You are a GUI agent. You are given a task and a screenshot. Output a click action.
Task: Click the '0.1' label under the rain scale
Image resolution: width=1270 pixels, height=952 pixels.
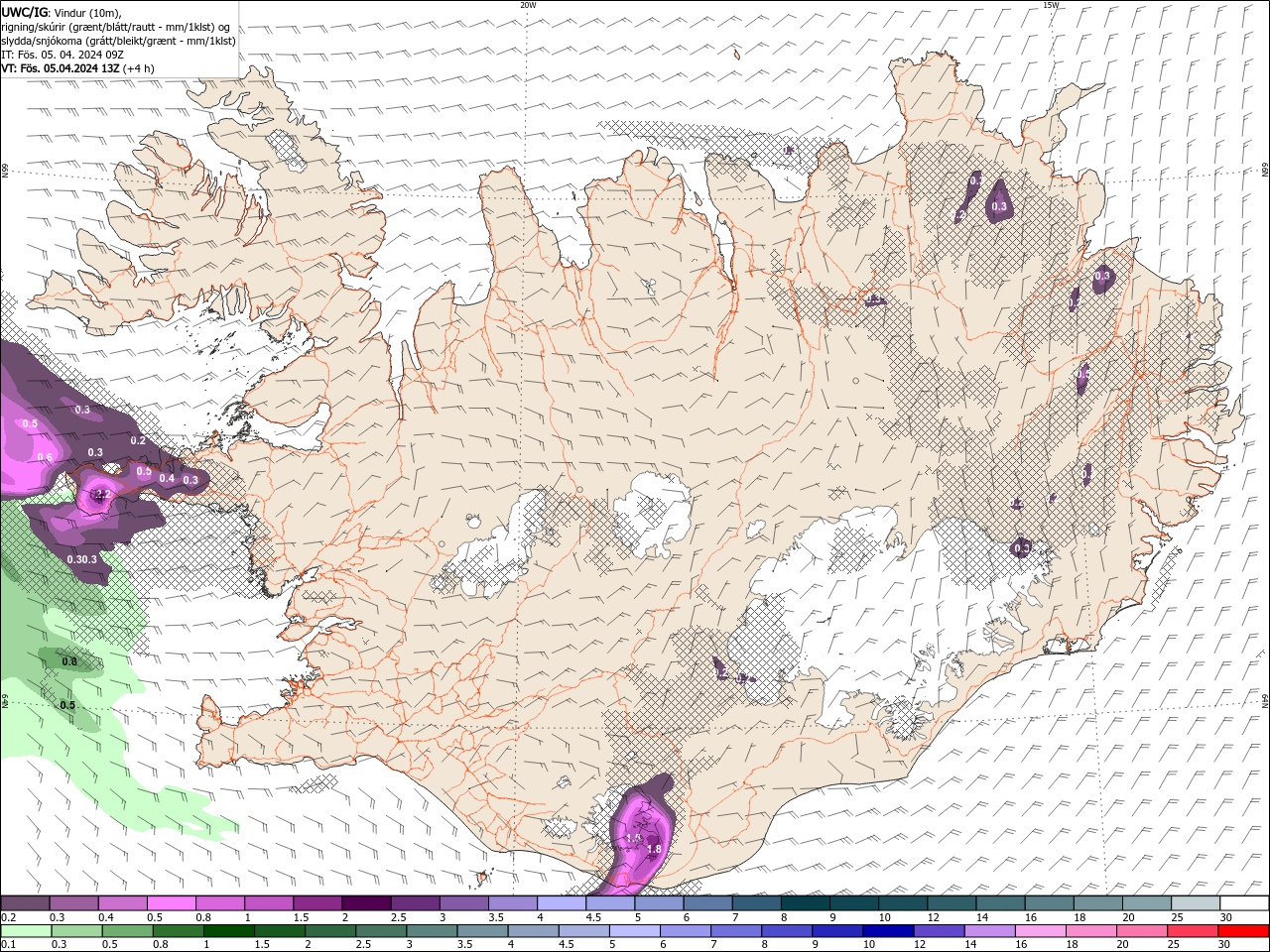(9, 945)
